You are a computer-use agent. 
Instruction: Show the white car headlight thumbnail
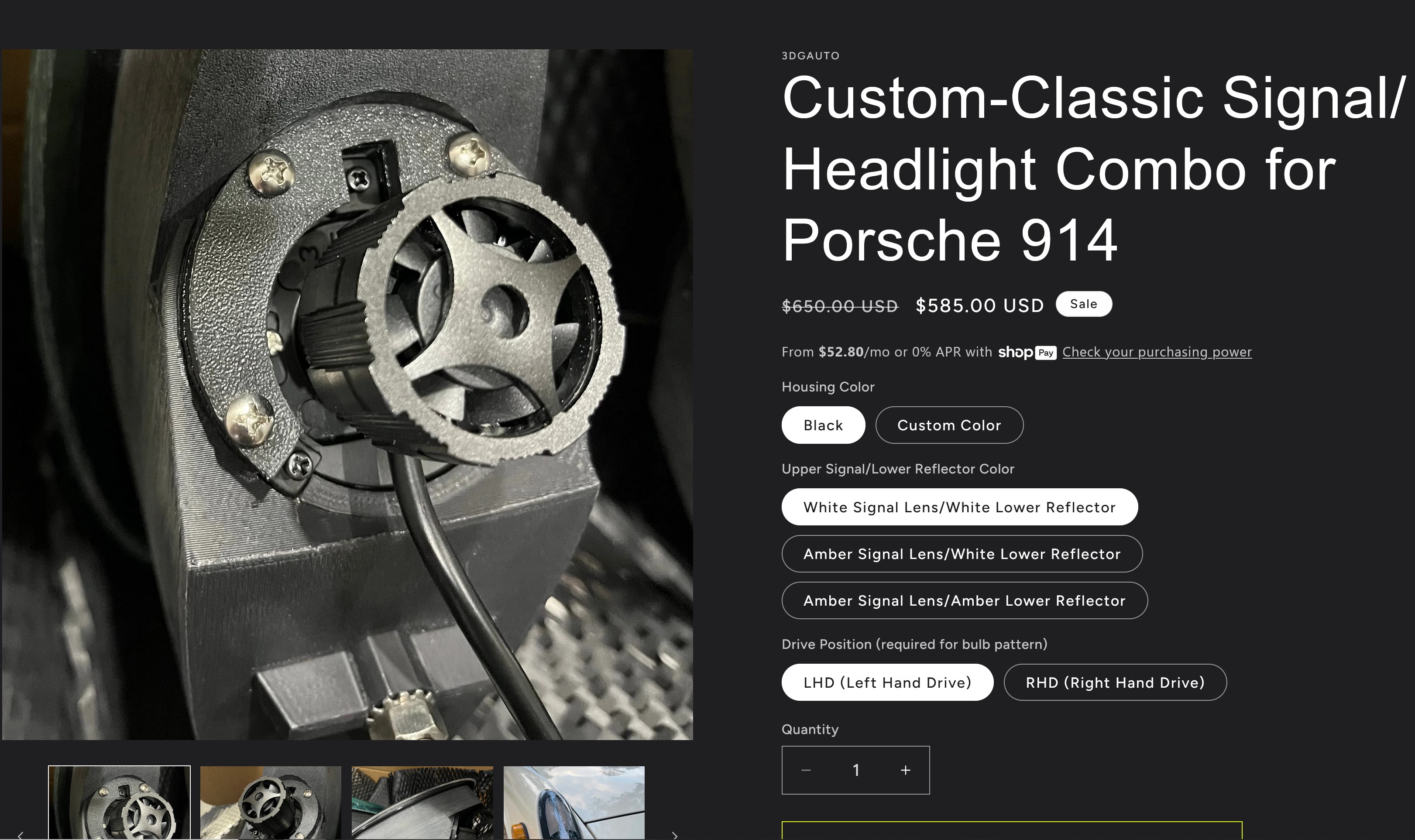574,802
